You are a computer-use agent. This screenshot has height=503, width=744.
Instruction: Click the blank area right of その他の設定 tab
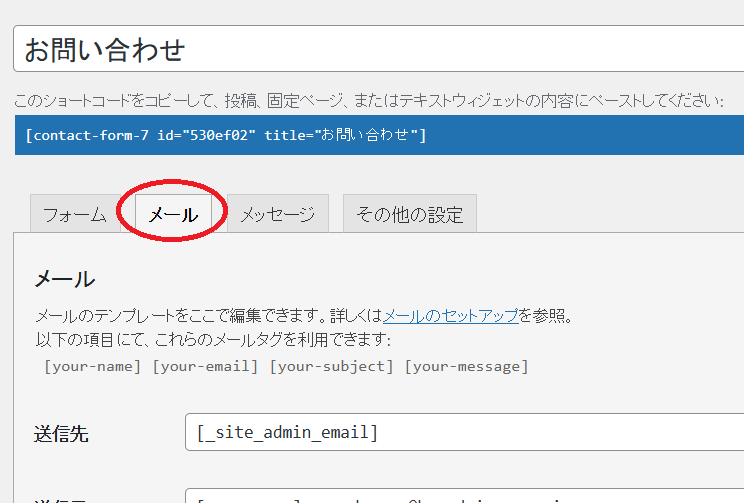(x=610, y=213)
